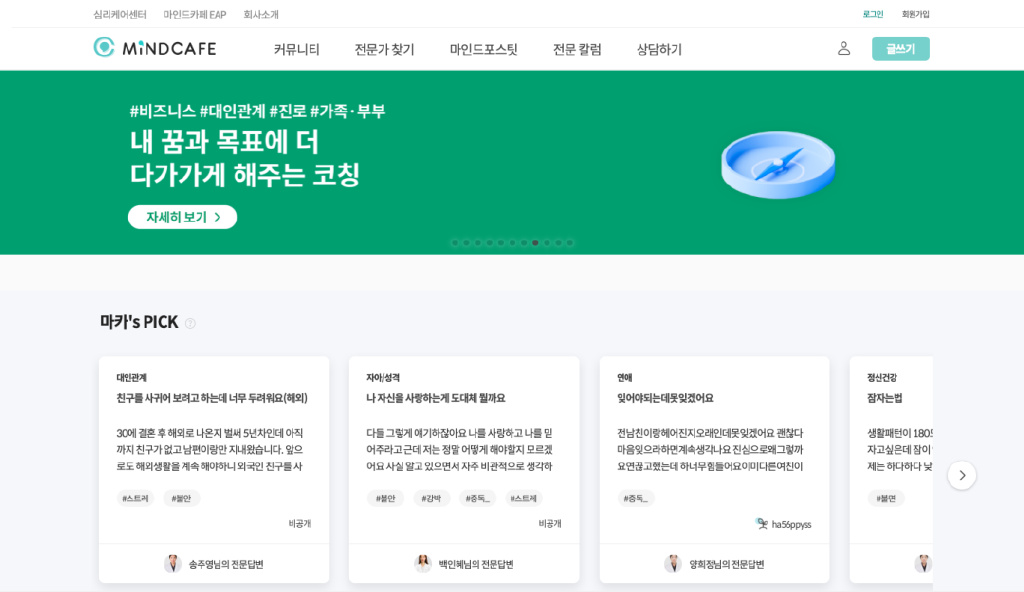The image size is (1024, 592).
Task: Click 백인혜 counselor profile photo
Action: 423,563
